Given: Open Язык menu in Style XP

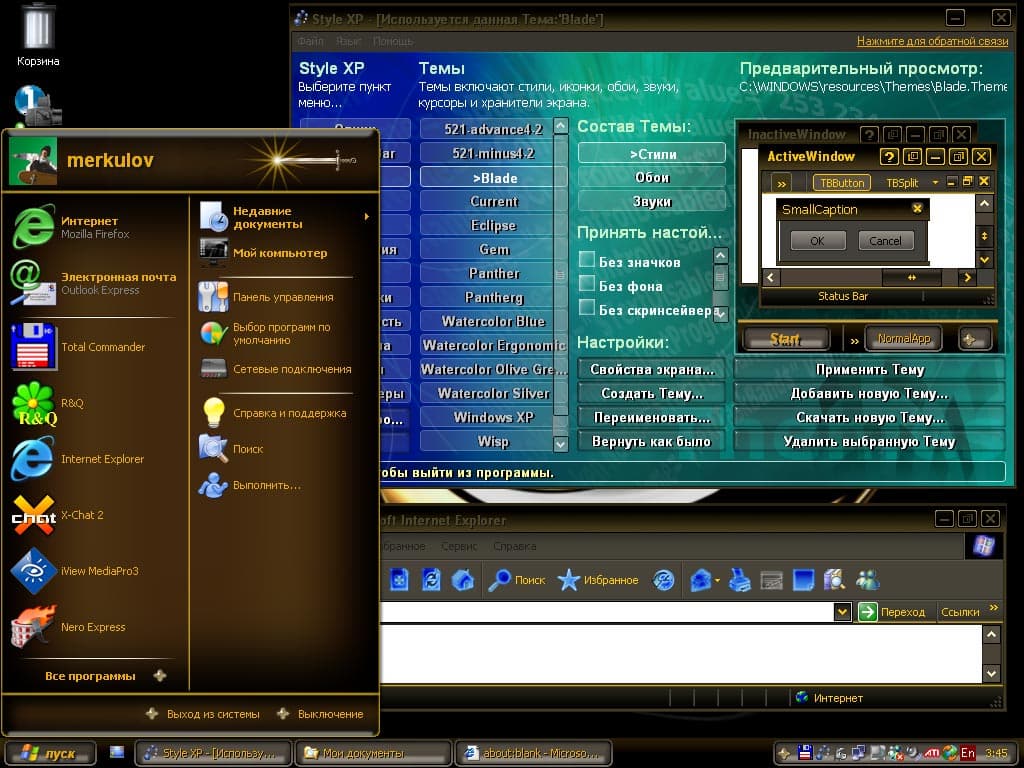Looking at the screenshot, I should coord(349,40).
